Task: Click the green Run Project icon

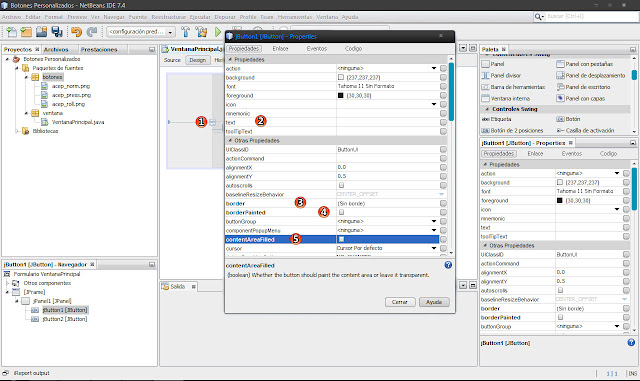Action: tap(218, 31)
